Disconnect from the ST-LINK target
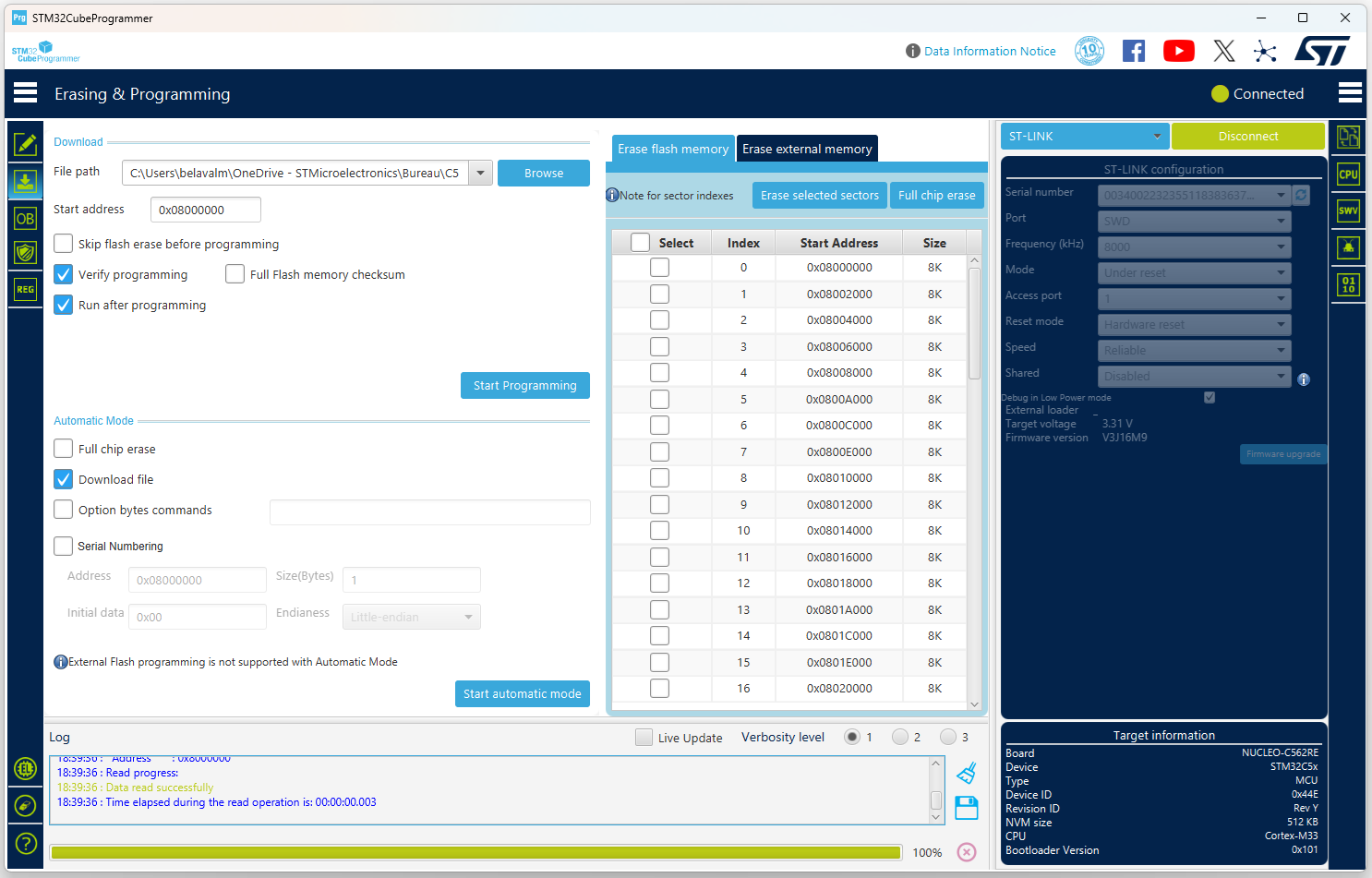This screenshot has width=1372, height=878. [x=1248, y=136]
